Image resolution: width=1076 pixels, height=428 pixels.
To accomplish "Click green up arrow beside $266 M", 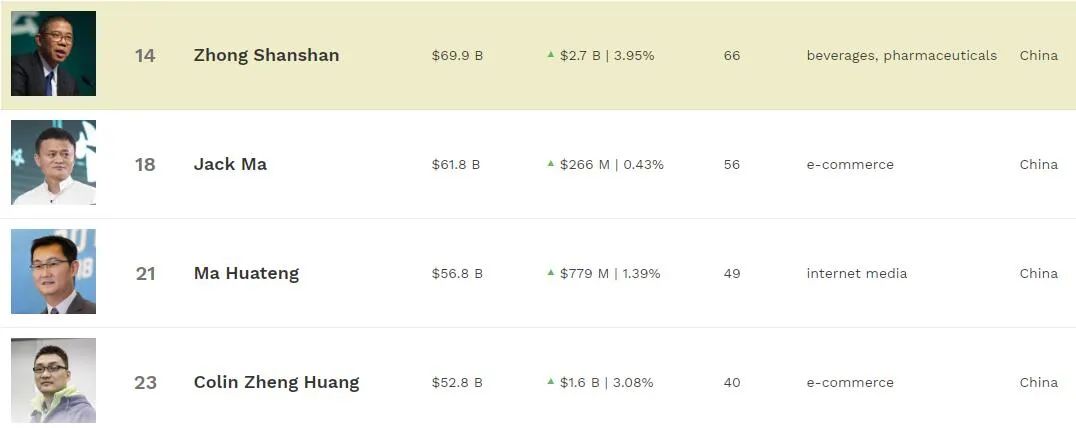I will pyautogui.click(x=550, y=163).
